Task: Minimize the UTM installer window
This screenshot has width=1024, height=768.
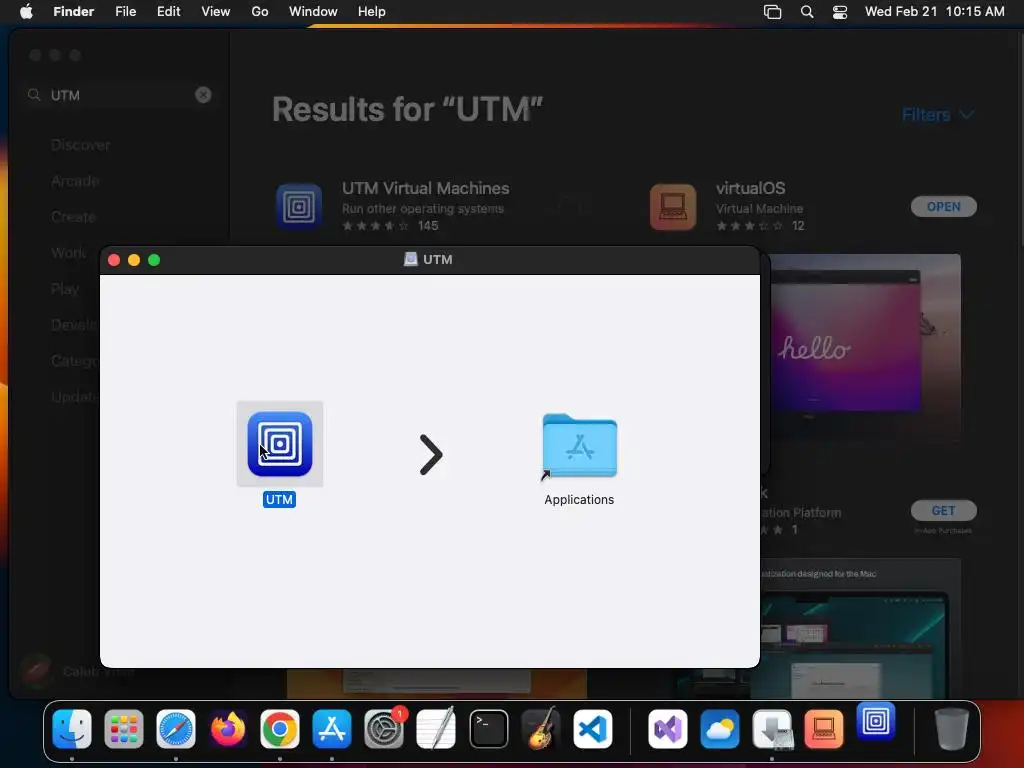Action: coord(134,260)
